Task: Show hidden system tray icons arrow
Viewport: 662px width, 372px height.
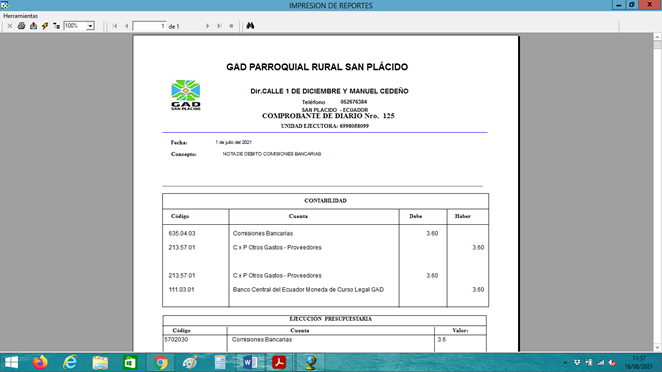Action: pos(565,363)
